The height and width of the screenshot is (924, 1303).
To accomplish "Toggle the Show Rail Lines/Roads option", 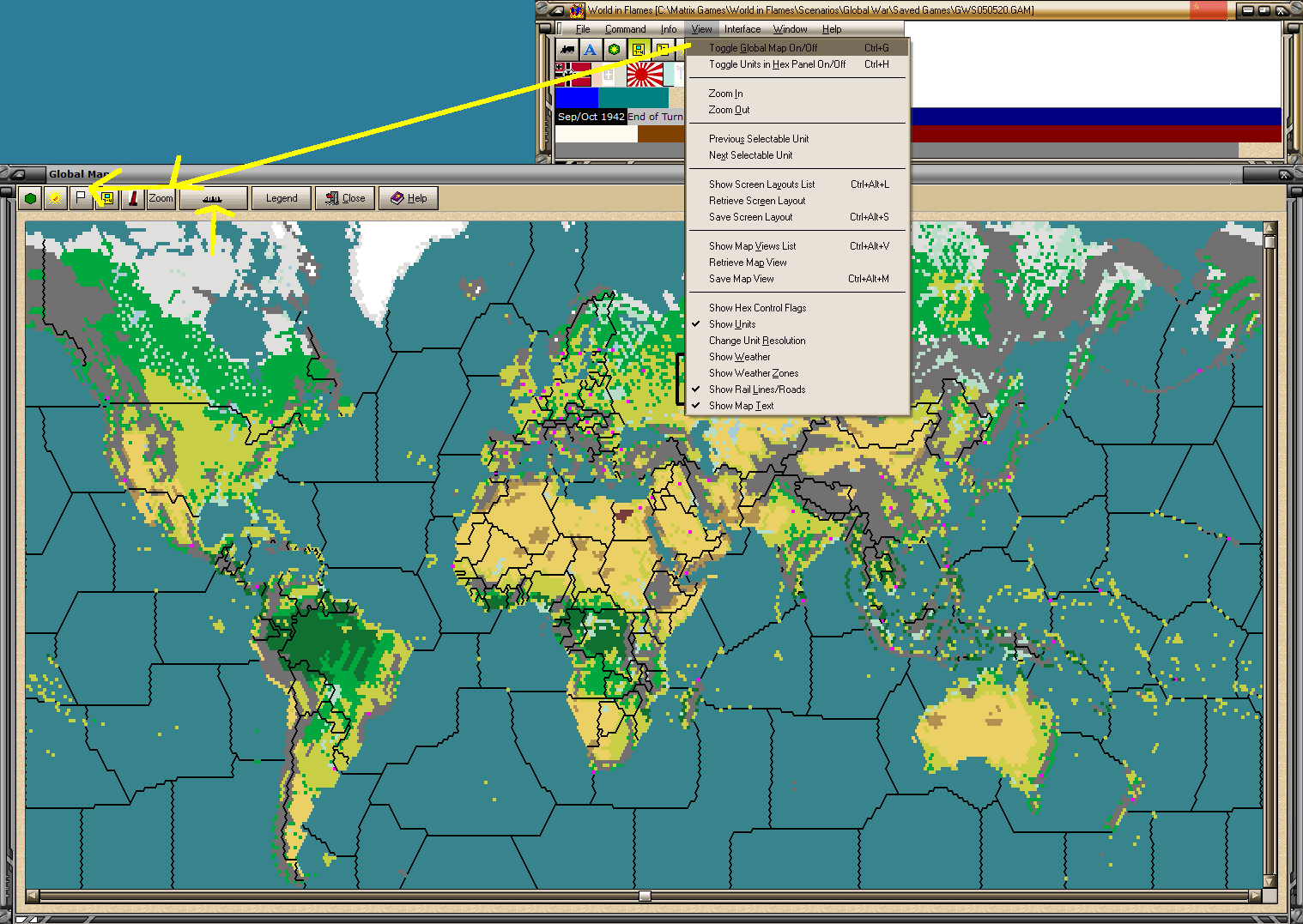I will pyautogui.click(x=798, y=390).
